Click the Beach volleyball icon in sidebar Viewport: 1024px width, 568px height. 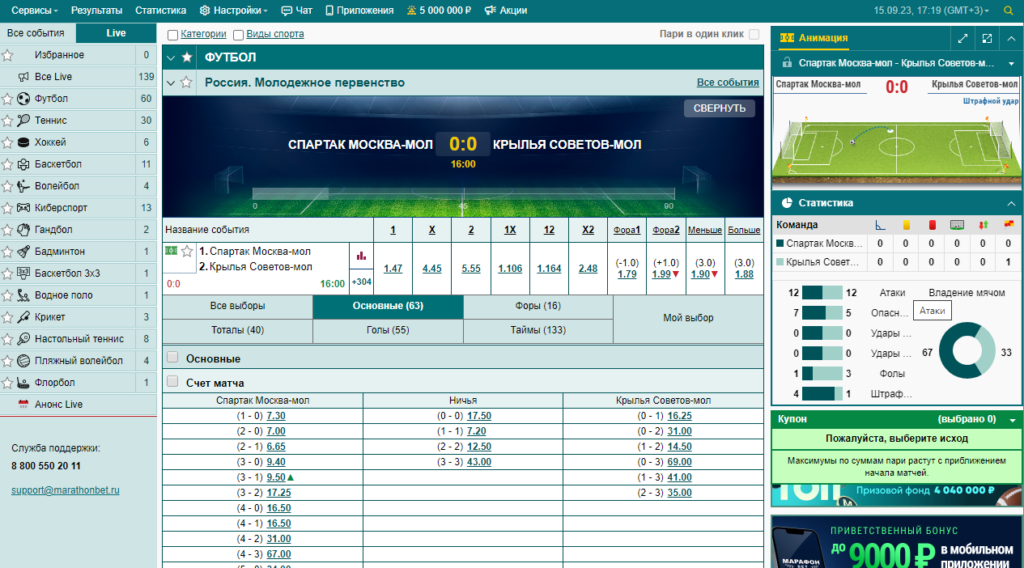pyautogui.click(x=24, y=360)
